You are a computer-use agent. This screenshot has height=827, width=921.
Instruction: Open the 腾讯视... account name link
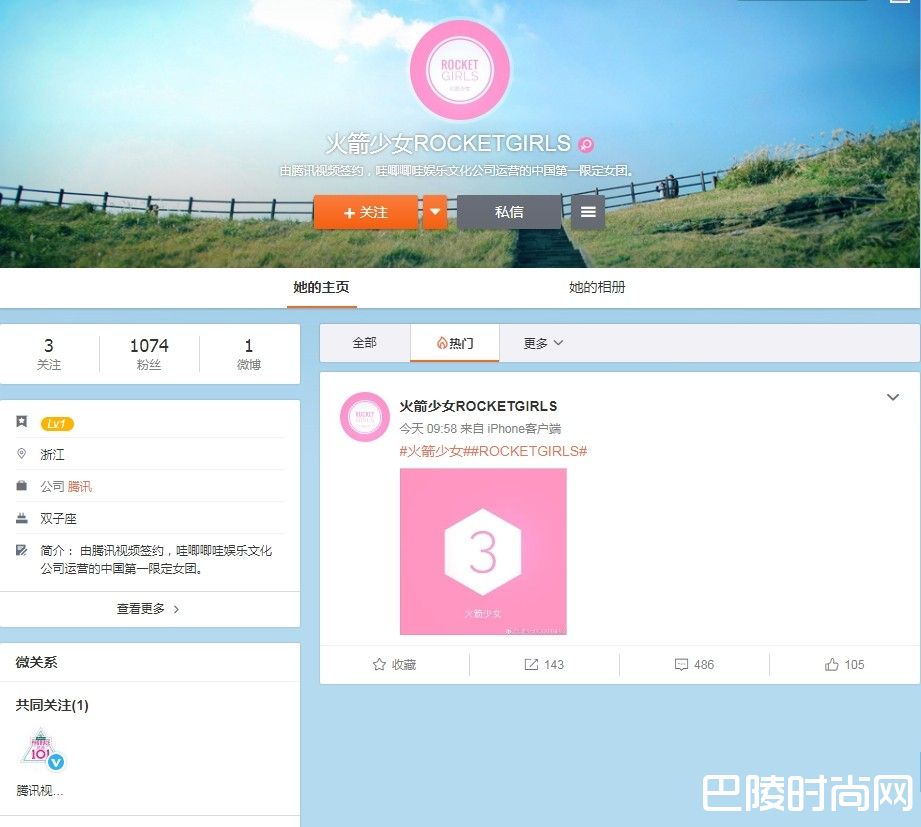[x=39, y=791]
